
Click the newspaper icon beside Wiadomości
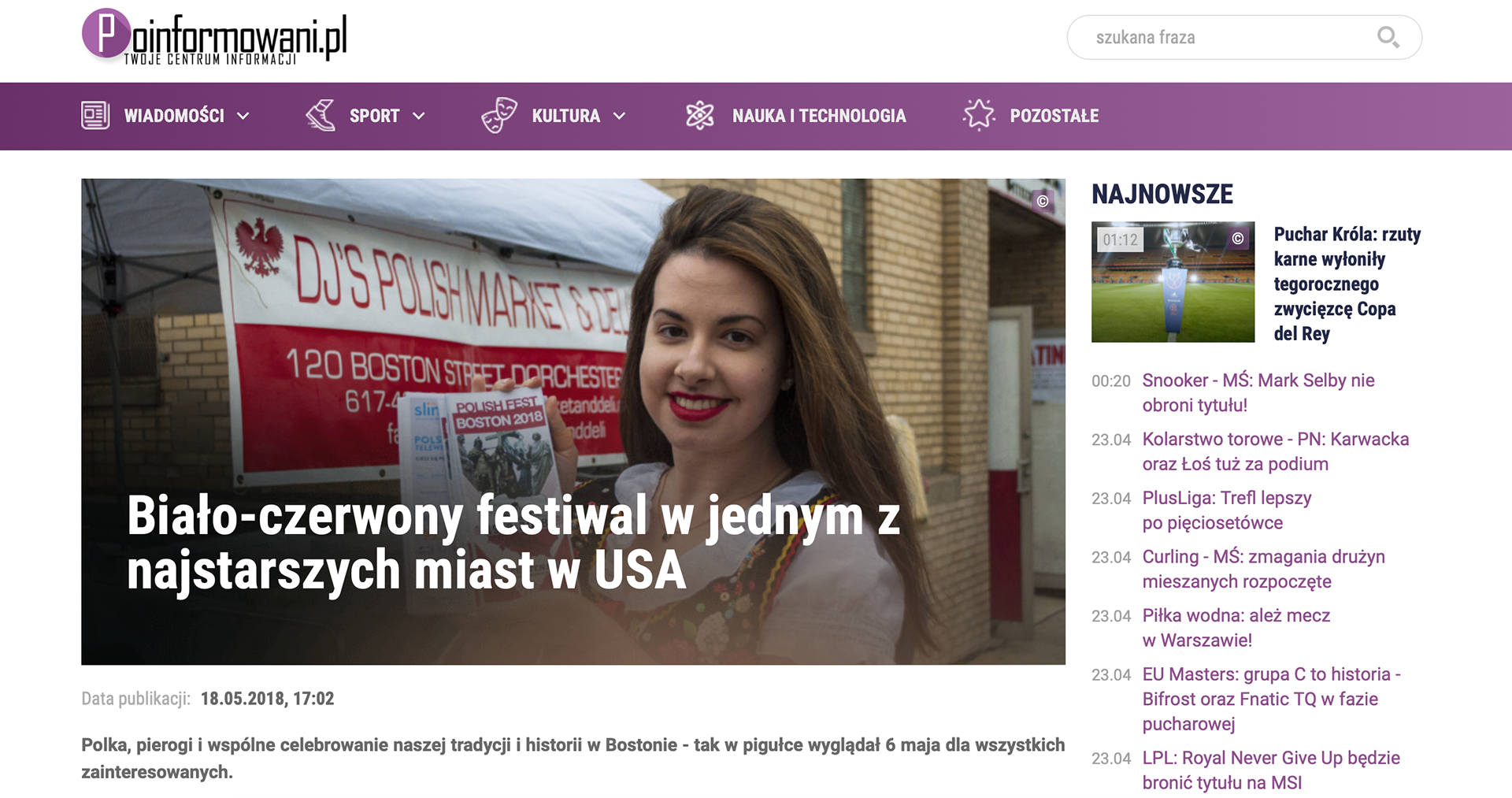coord(95,116)
